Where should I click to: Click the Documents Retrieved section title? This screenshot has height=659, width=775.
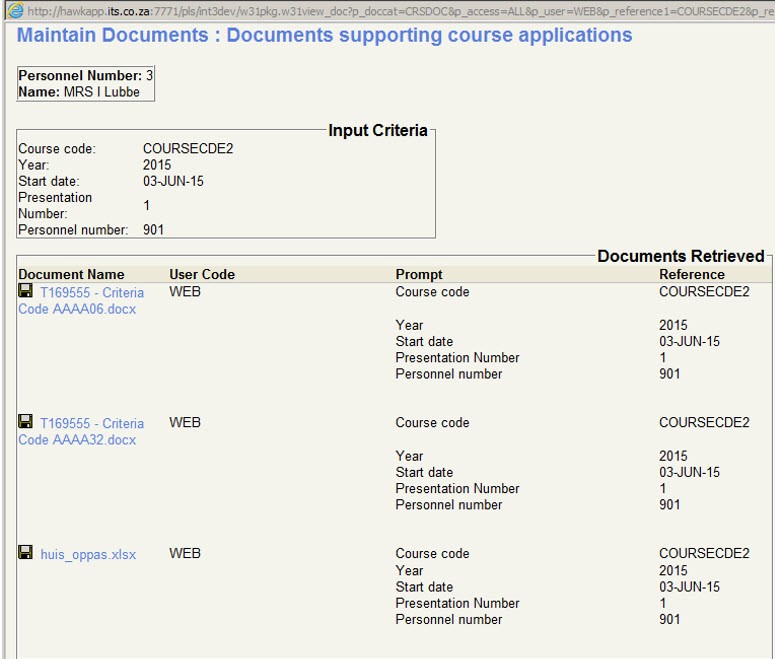pyautogui.click(x=681, y=256)
